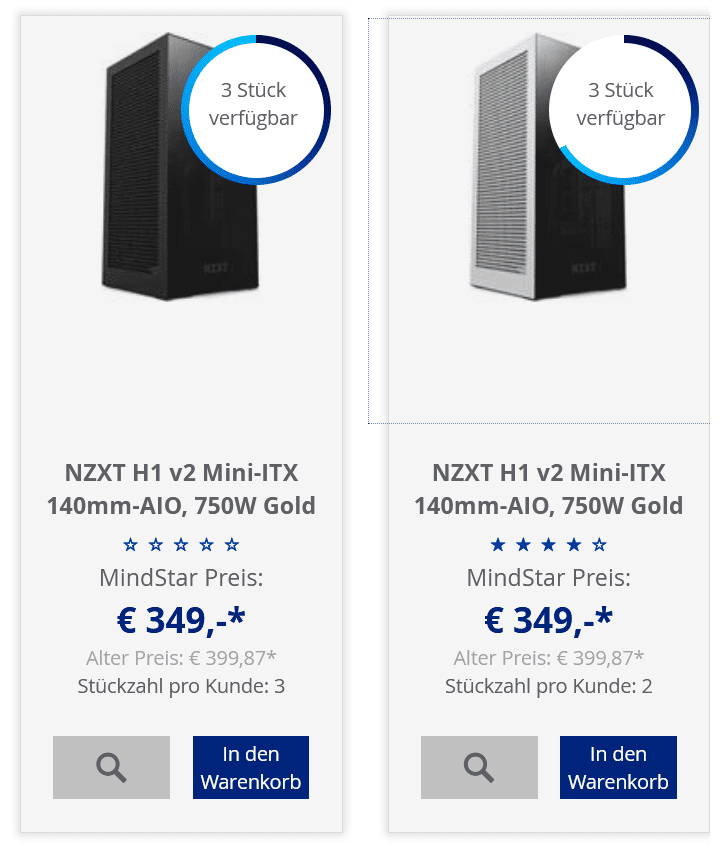Click 'Stückzahl pro Kunde: 2' on right product
Image resolution: width=723 pixels, height=844 pixels.
[549, 686]
